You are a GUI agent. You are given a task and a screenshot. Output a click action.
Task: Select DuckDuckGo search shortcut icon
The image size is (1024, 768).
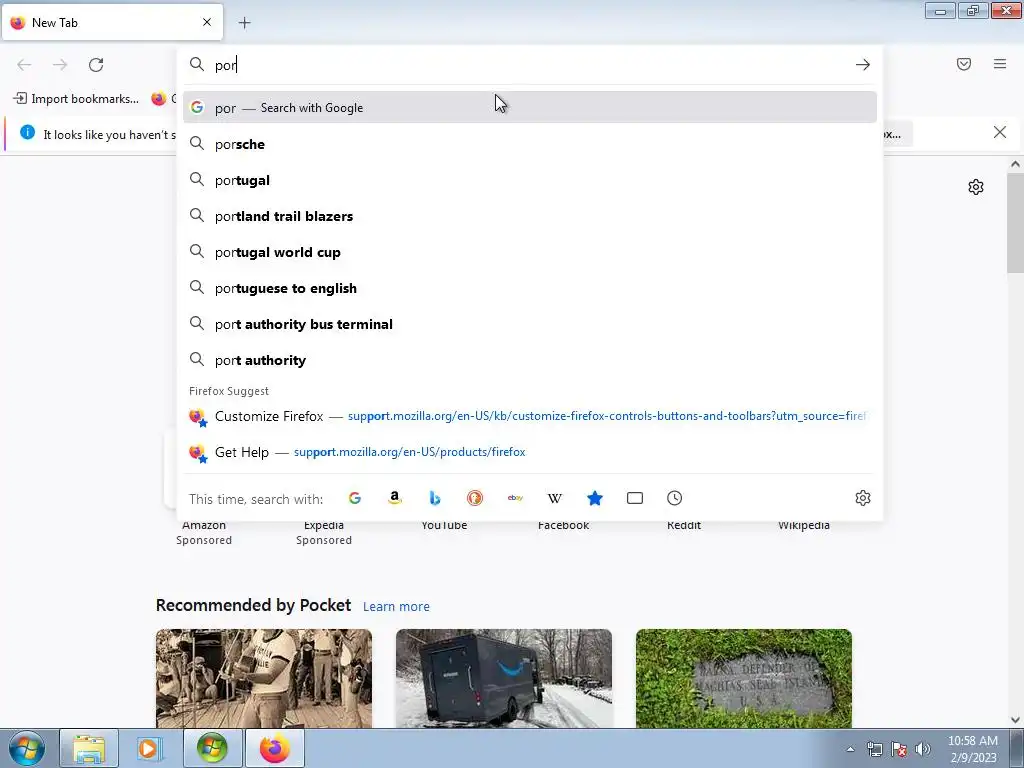(475, 498)
